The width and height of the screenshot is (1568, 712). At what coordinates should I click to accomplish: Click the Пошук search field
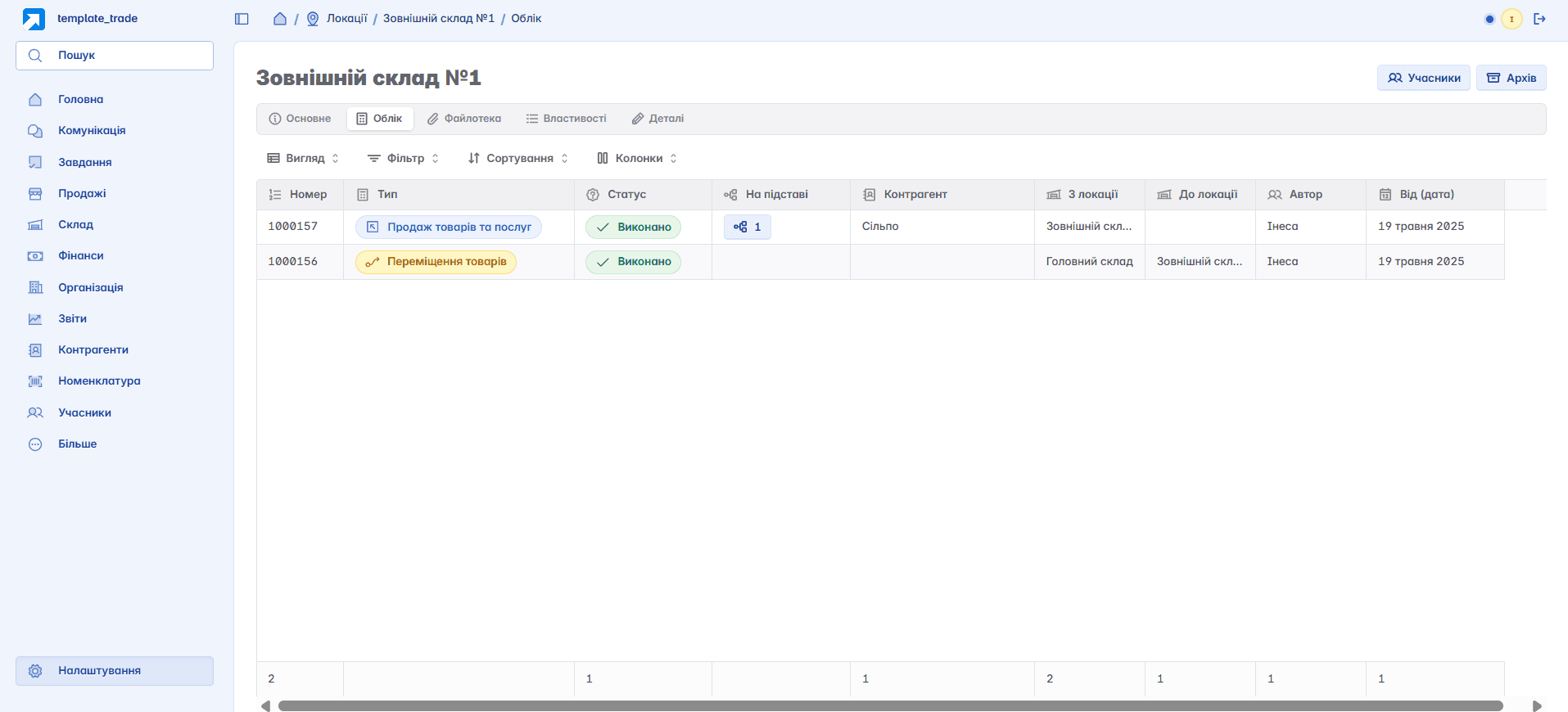115,56
